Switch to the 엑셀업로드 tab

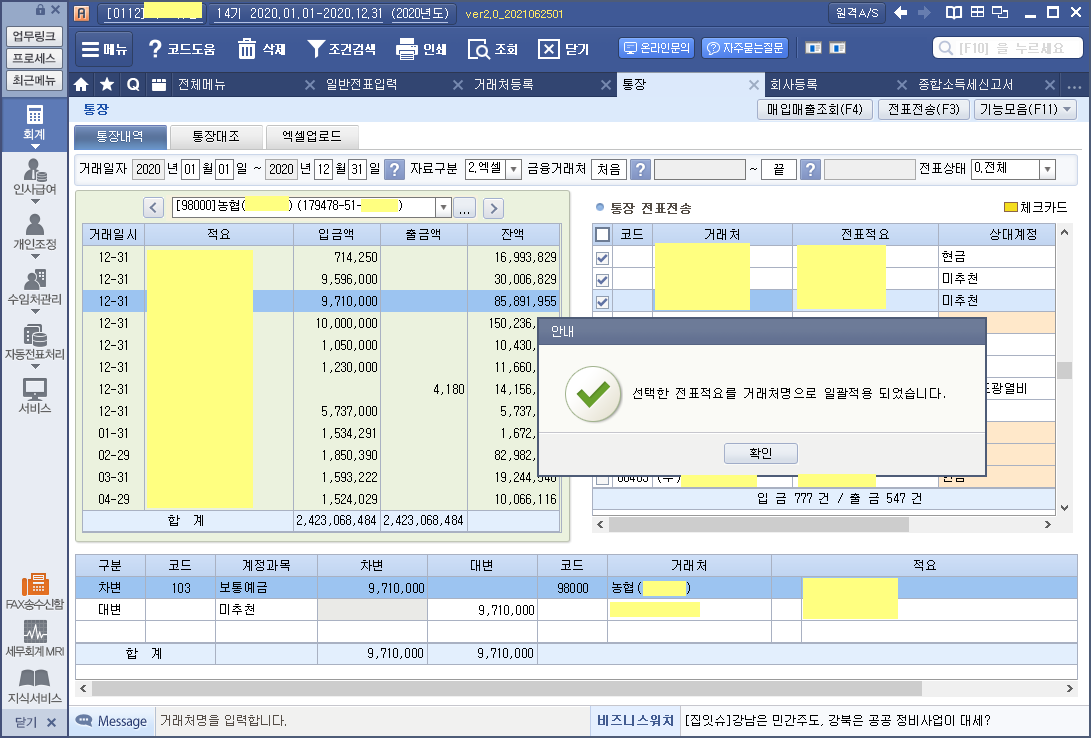click(x=312, y=137)
